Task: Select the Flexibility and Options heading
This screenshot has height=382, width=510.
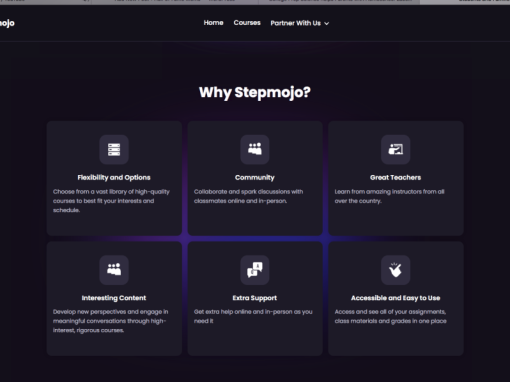Action: (x=114, y=177)
